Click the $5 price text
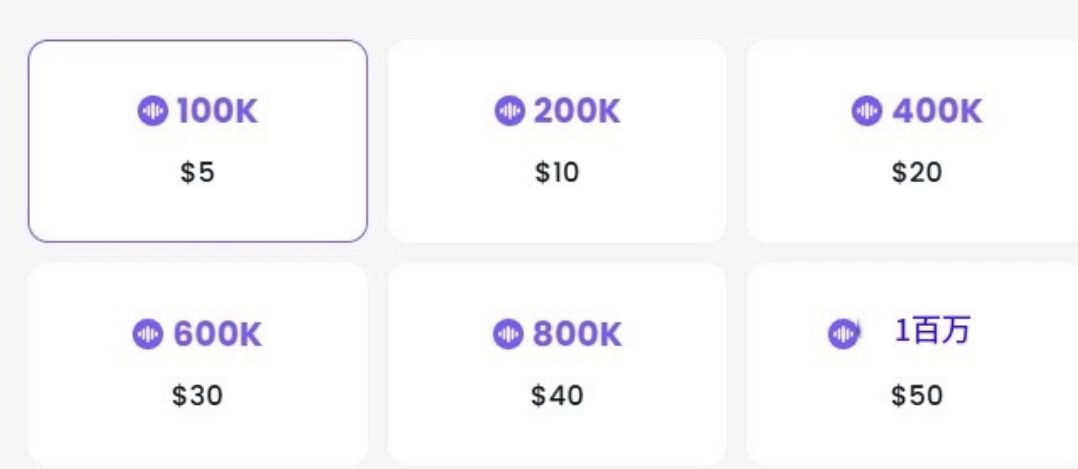 tap(197, 173)
